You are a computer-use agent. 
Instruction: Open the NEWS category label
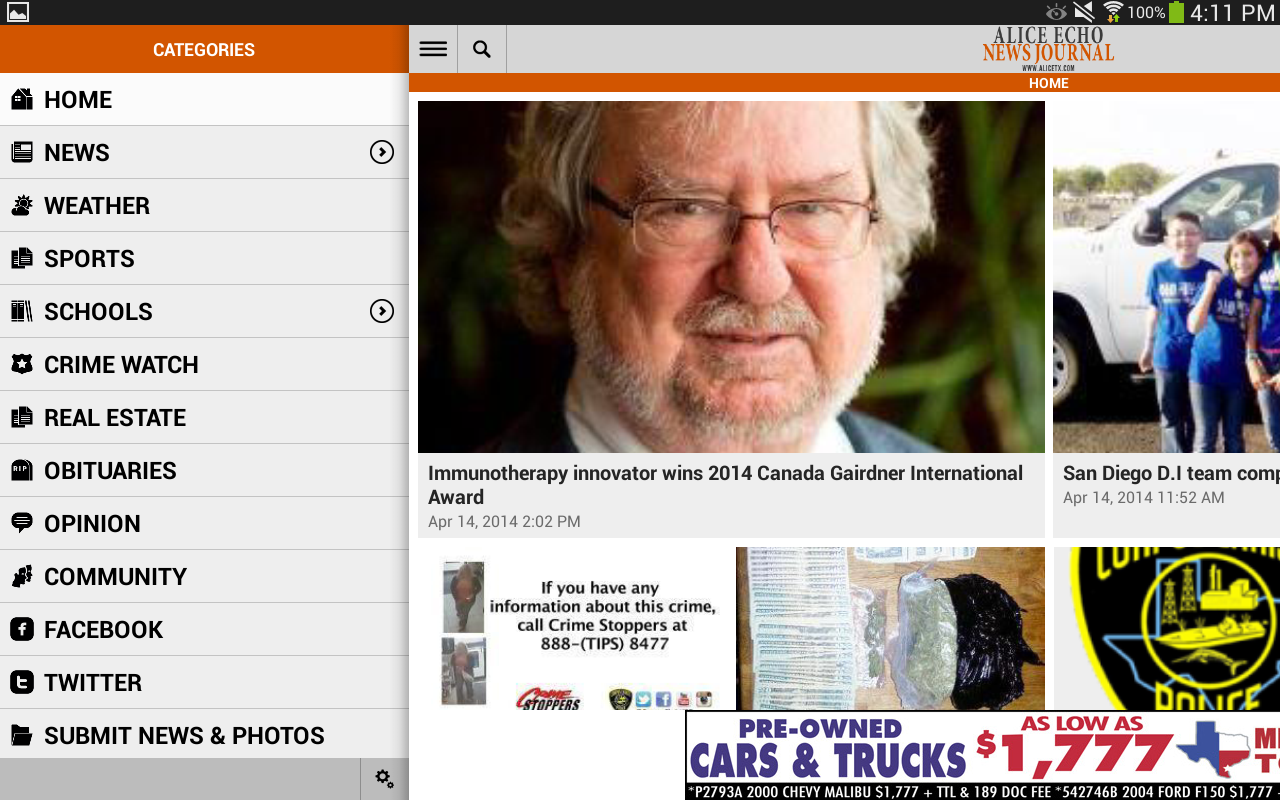point(77,152)
